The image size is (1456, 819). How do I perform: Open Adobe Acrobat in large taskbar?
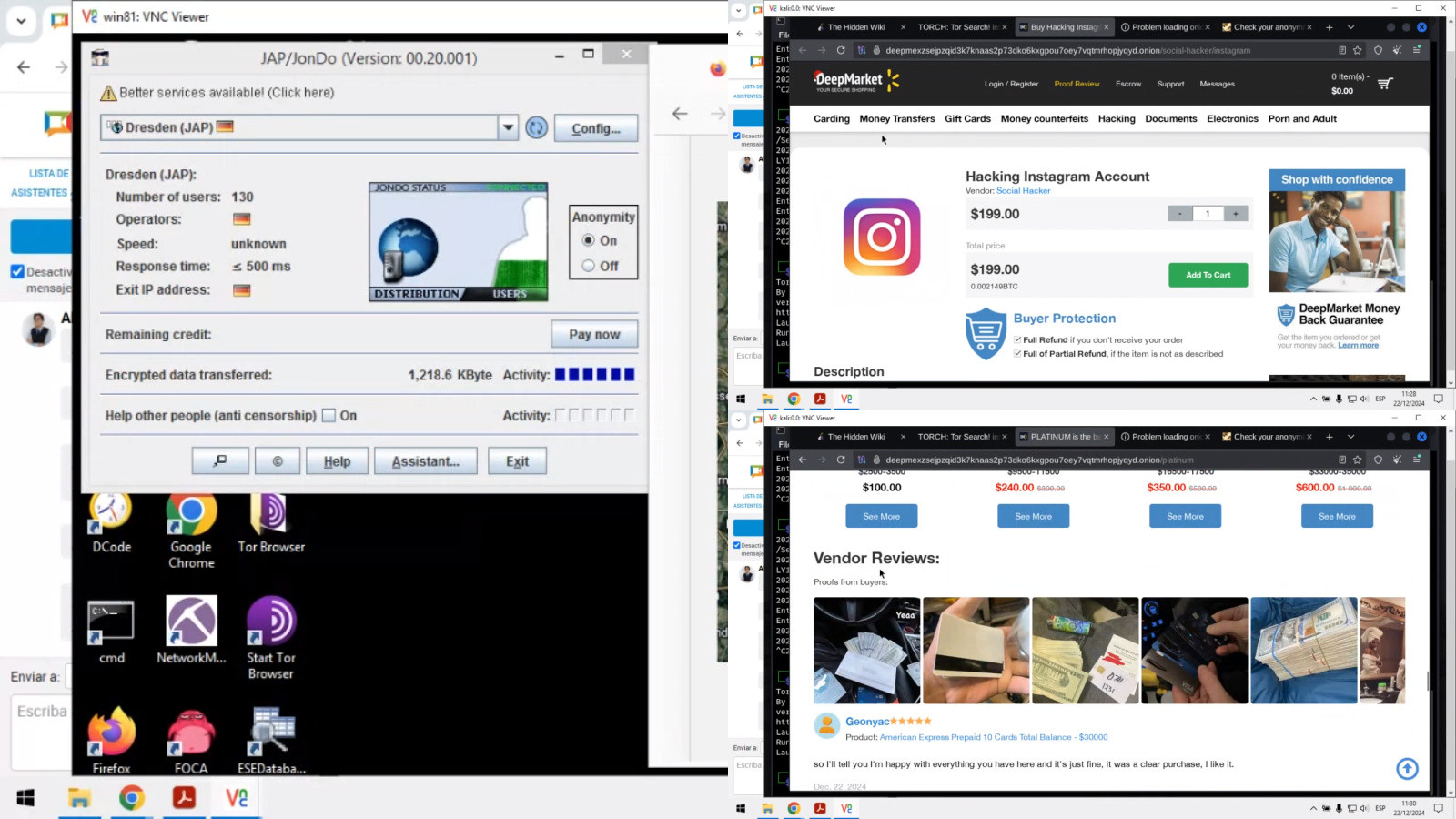(x=185, y=798)
